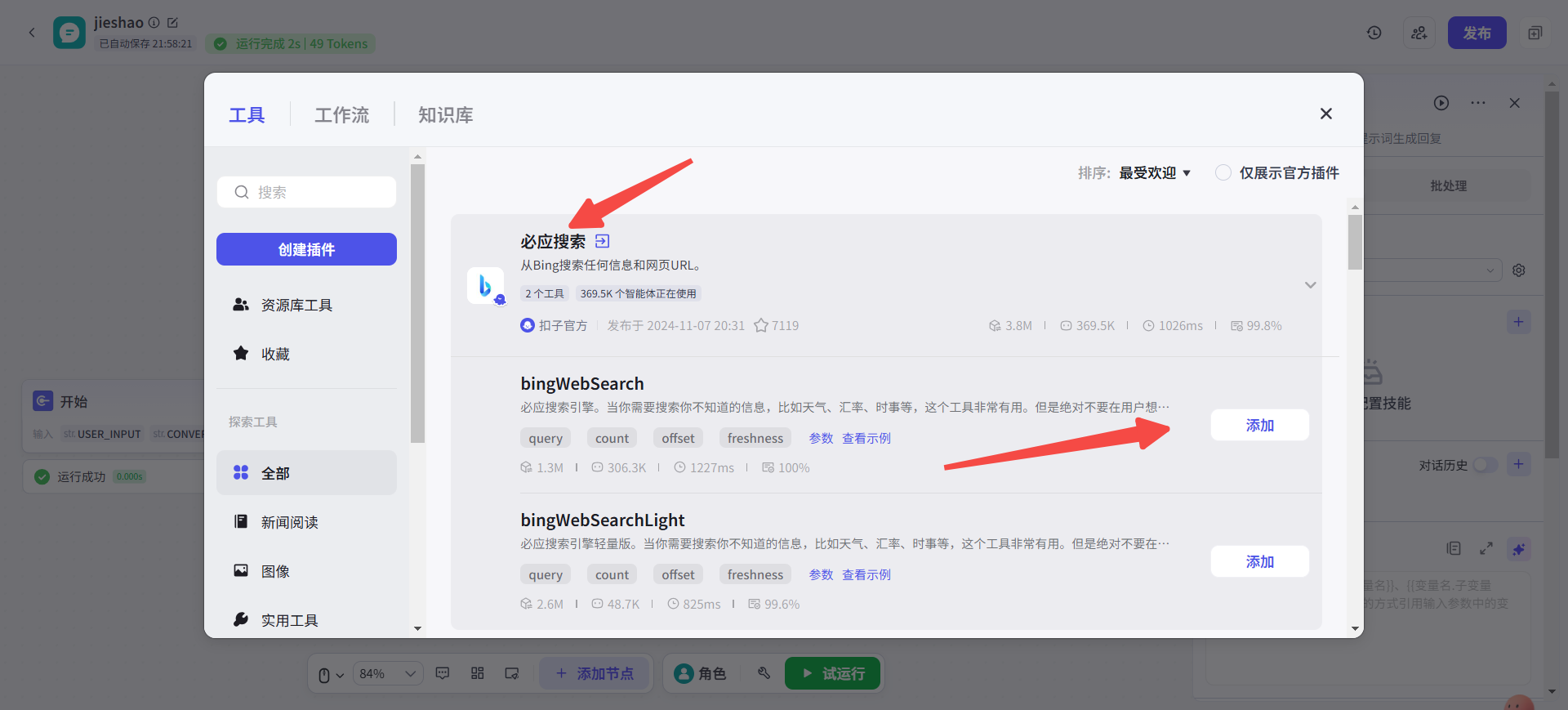Click the Bing plugin logo thumbnail
Image resolution: width=1568 pixels, height=710 pixels.
coord(486,285)
